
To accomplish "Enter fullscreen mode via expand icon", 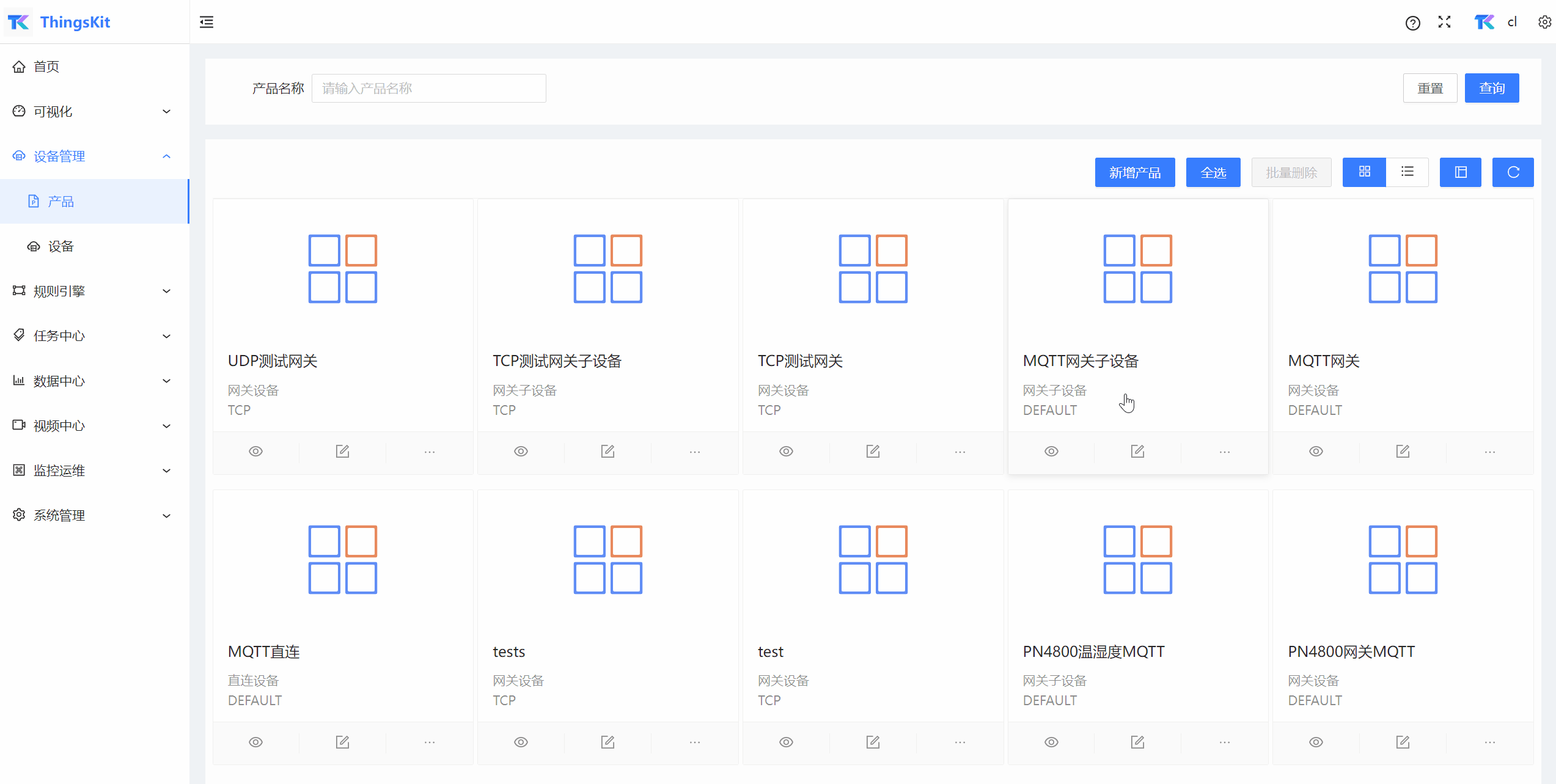I will click(1445, 23).
